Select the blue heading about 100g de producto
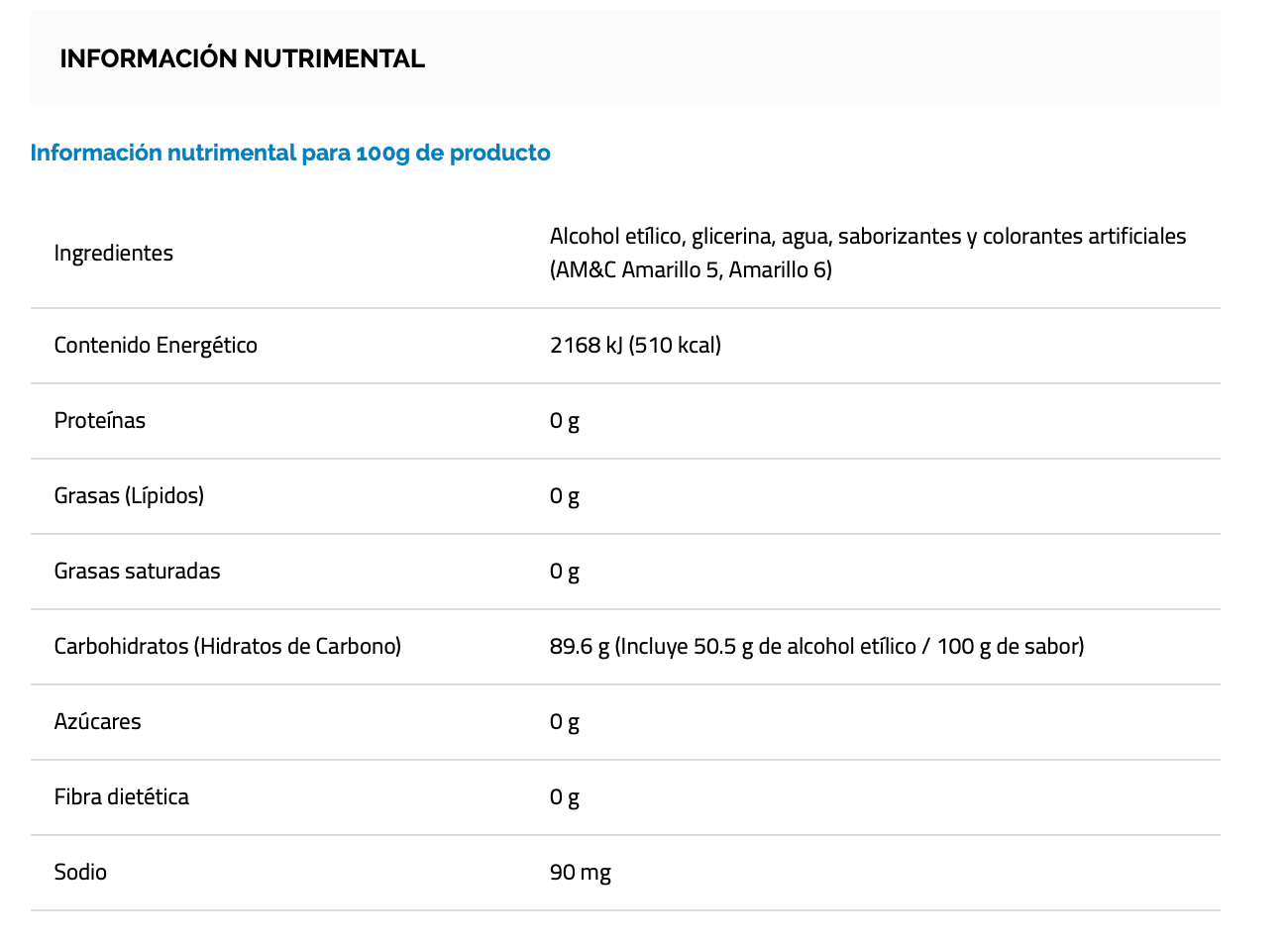This screenshot has height=945, width=1288. pos(290,153)
